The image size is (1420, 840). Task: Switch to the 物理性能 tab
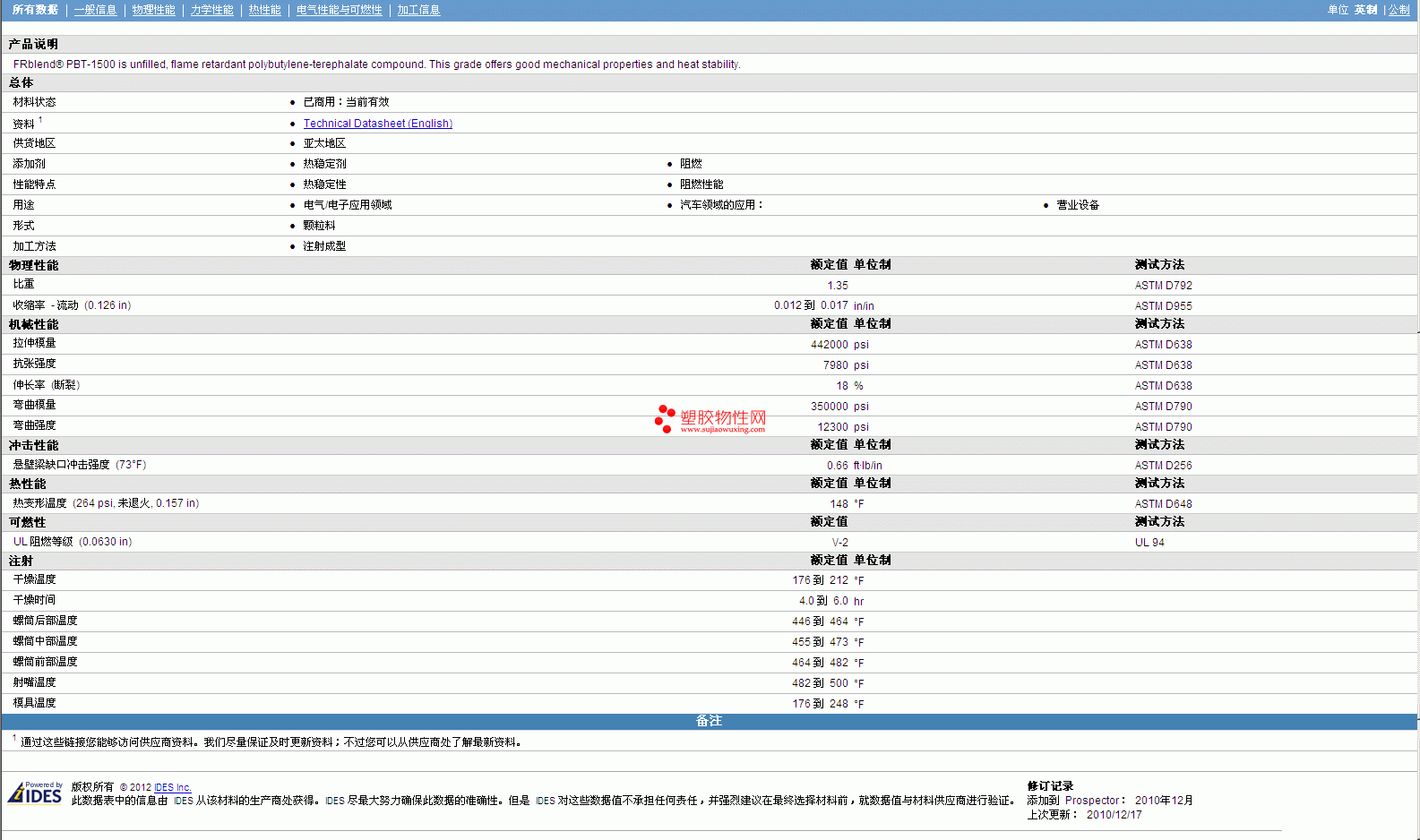[153, 10]
